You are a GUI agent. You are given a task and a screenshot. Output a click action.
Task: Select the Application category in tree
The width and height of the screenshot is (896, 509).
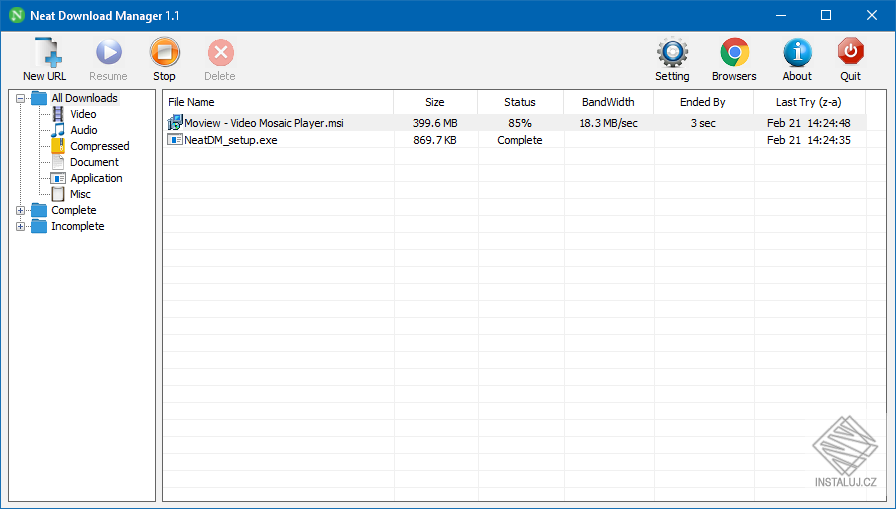(x=96, y=178)
